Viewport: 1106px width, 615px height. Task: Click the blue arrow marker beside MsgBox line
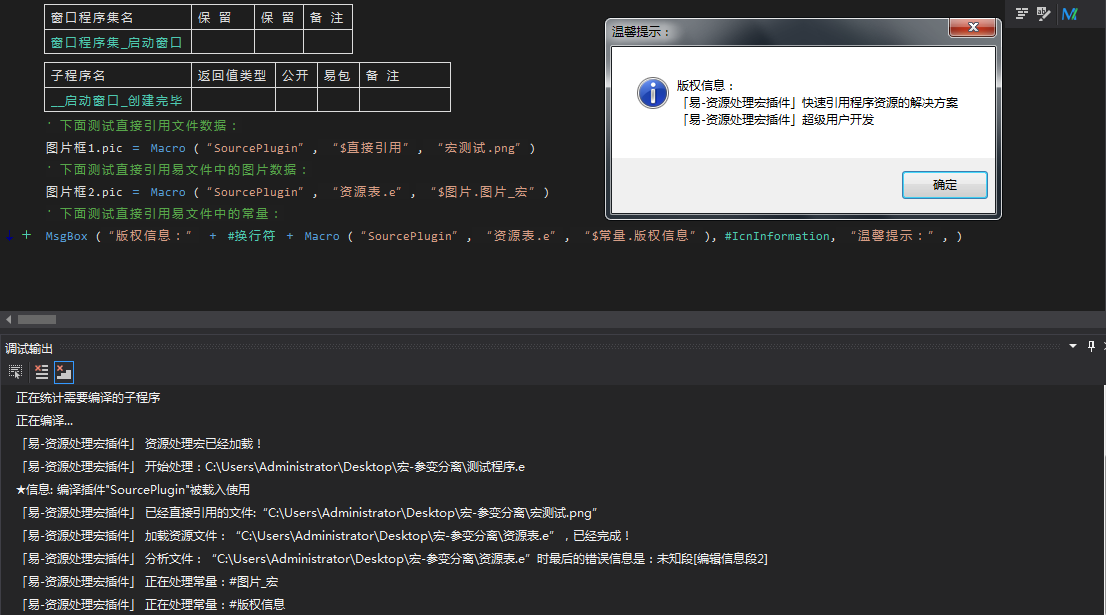tap(9, 235)
